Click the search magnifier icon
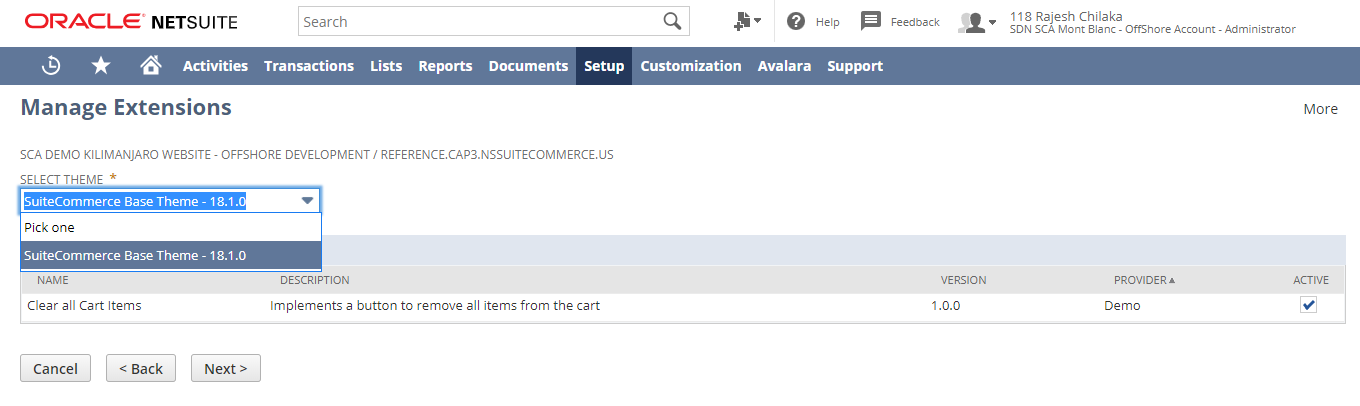 coord(672,21)
